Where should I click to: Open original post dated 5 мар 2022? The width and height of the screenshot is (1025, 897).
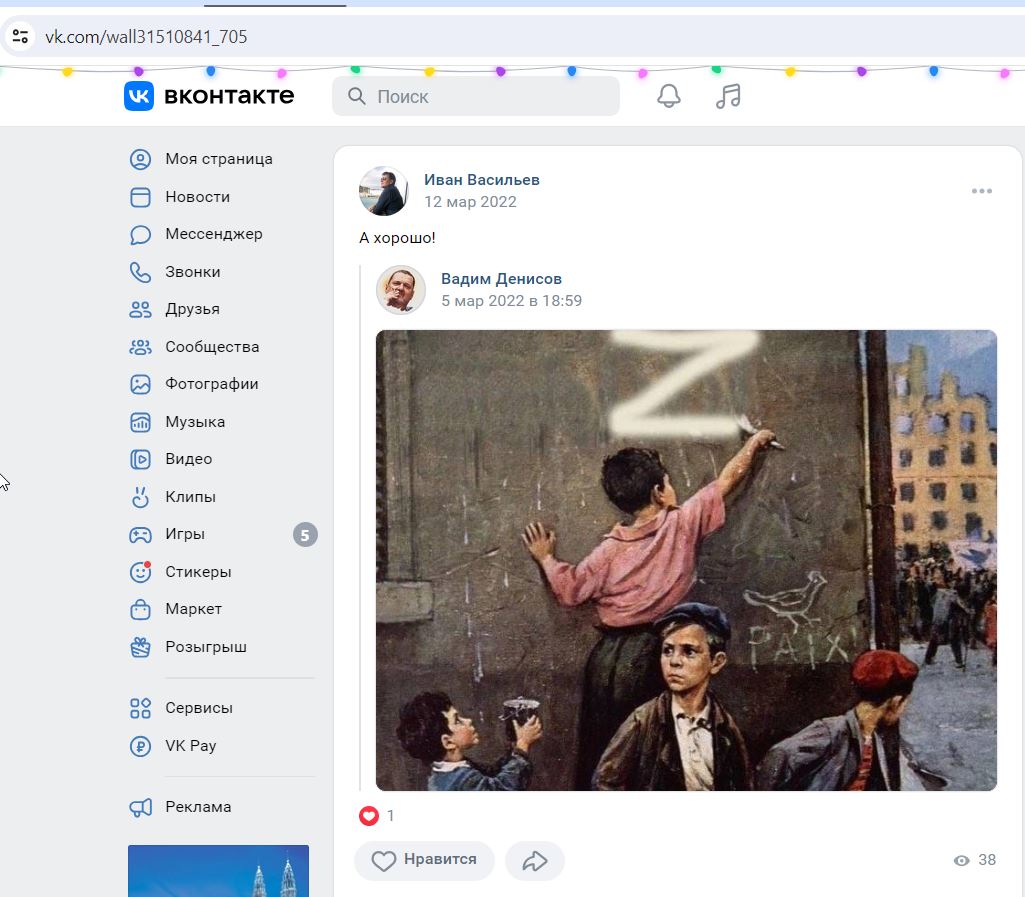click(511, 301)
